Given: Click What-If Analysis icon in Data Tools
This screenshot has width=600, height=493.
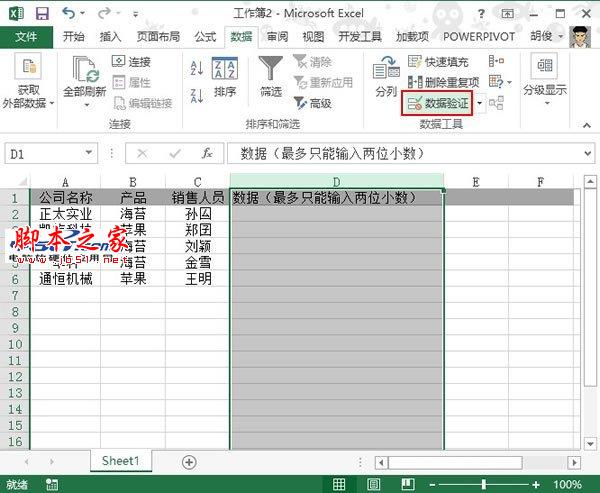Looking at the screenshot, I should click(496, 82).
